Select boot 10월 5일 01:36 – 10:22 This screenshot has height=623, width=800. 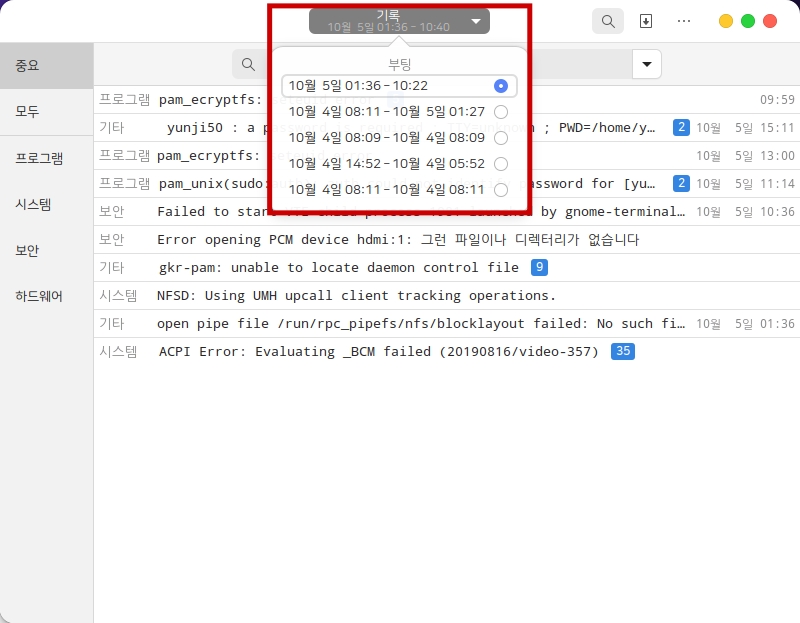click(399, 86)
